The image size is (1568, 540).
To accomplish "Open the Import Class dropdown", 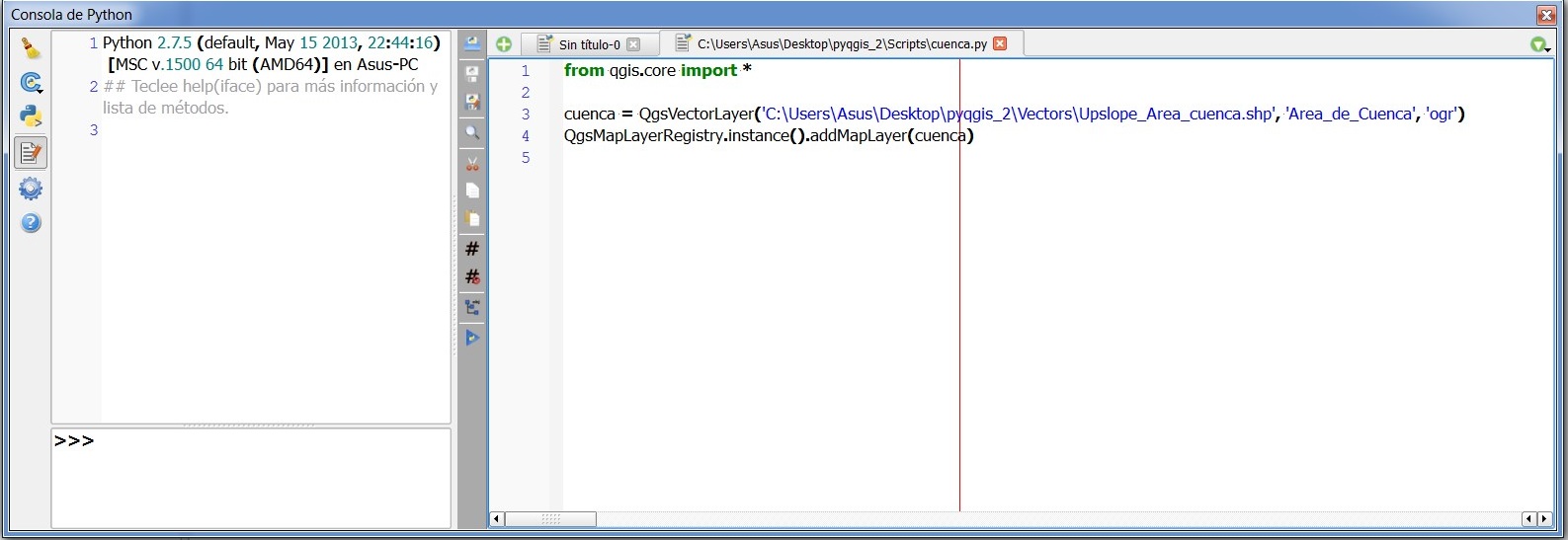I will [x=31, y=83].
